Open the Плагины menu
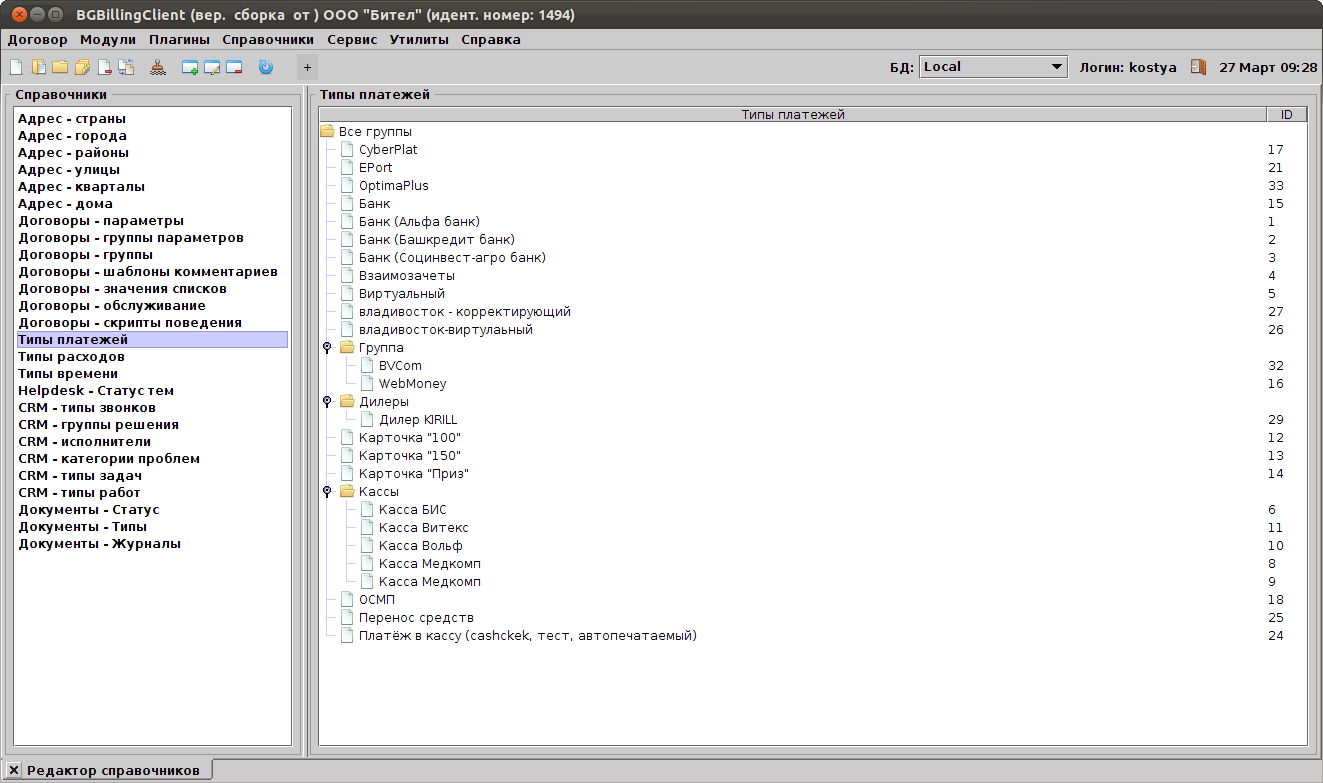The image size is (1323, 783). point(179,40)
